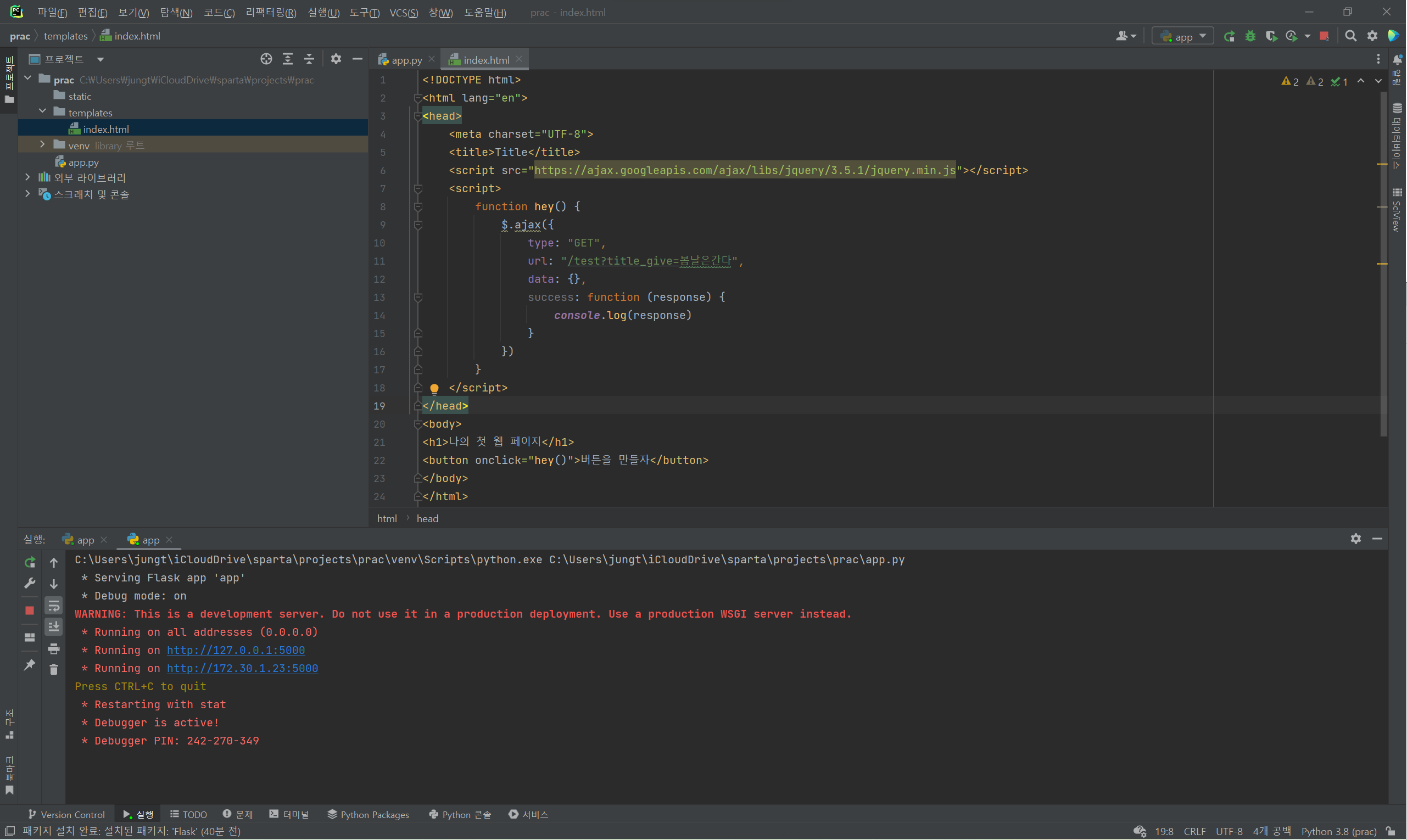The height and width of the screenshot is (840, 1407).
Task: Open the 파일 menu
Action: [x=52, y=13]
